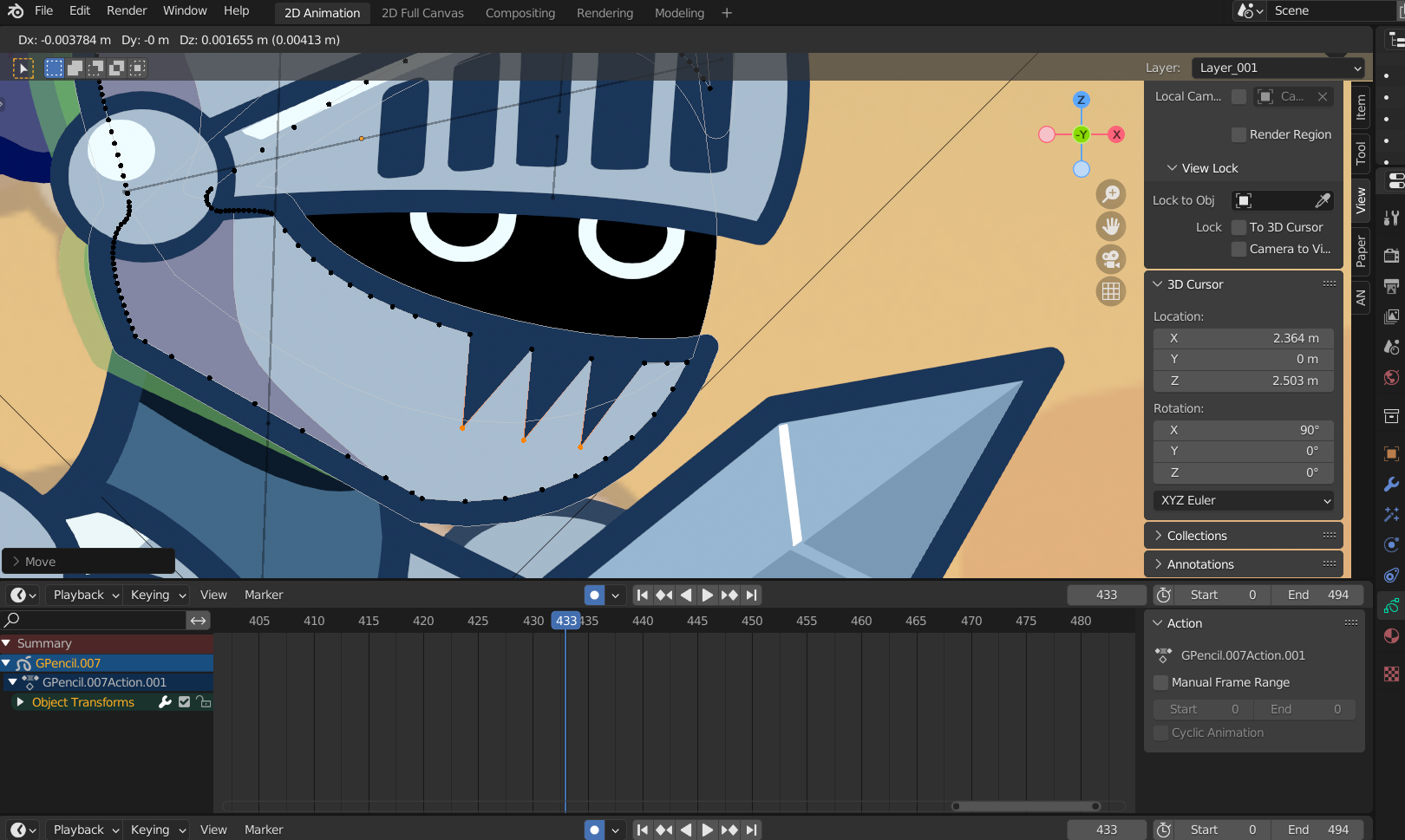Image resolution: width=1405 pixels, height=840 pixels.
Task: Open the Physics properties tab icon
Action: click(1391, 544)
